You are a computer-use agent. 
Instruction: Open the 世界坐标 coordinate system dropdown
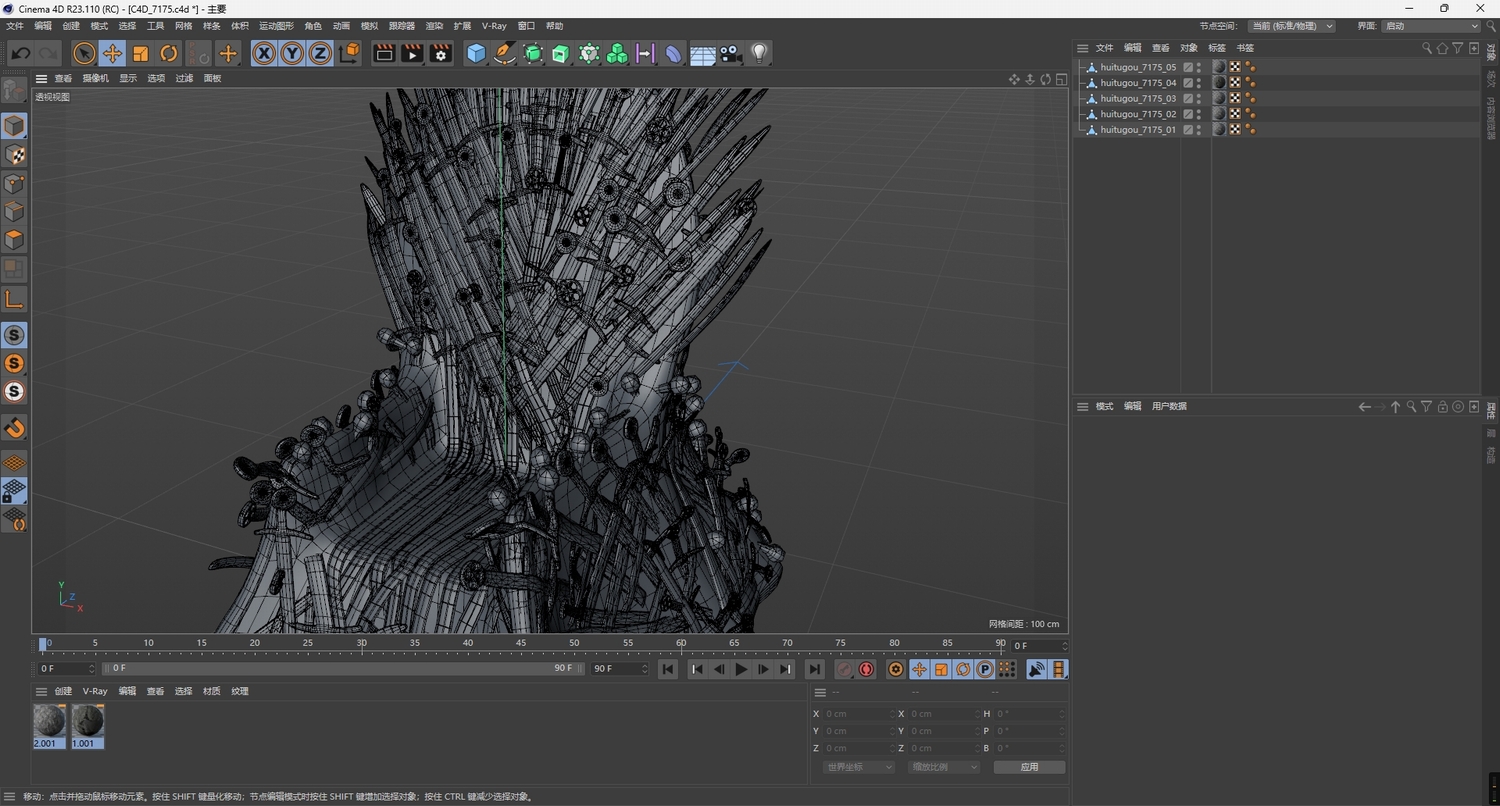click(x=856, y=766)
